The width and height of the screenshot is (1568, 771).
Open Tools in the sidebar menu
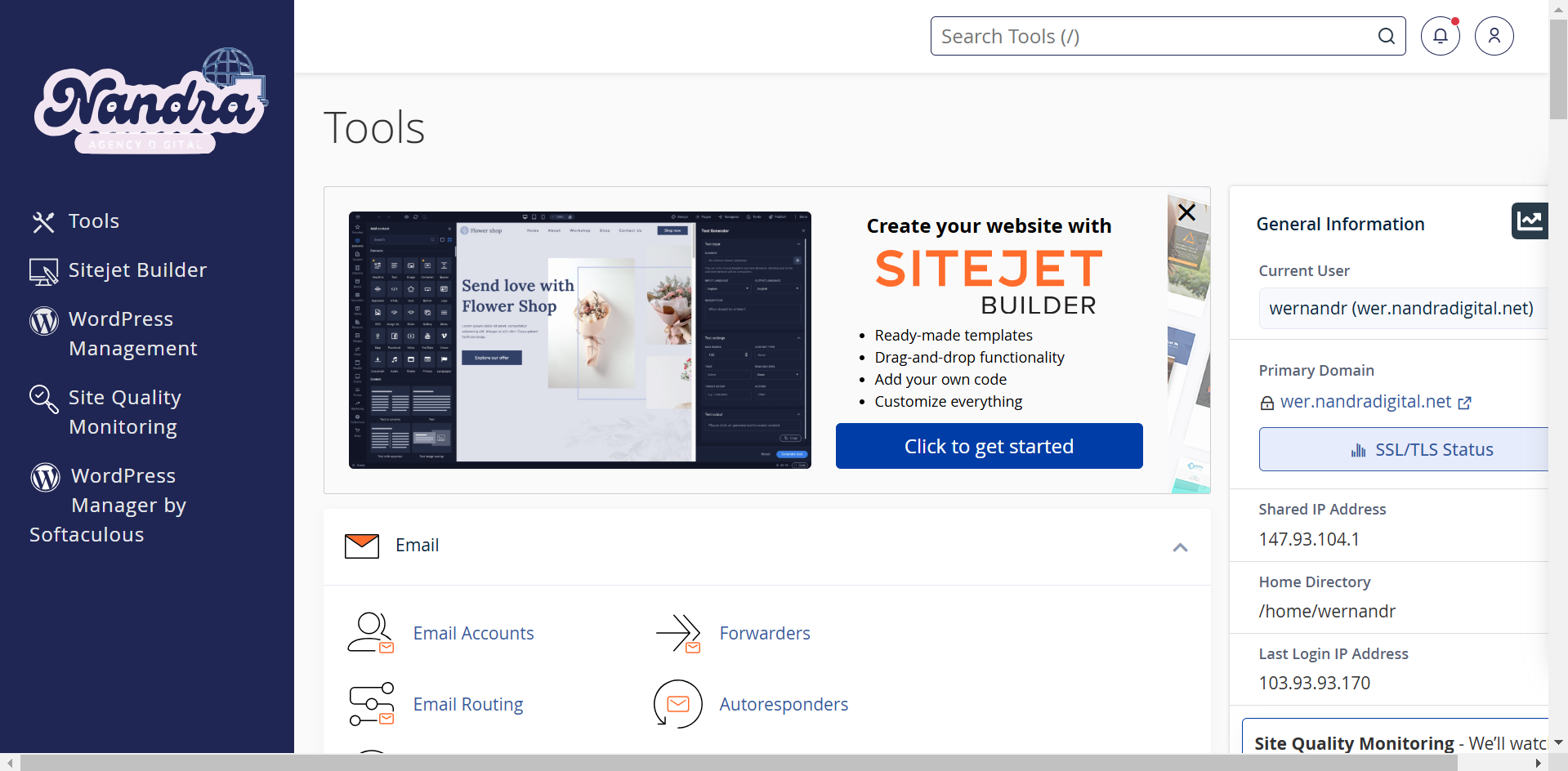point(94,221)
